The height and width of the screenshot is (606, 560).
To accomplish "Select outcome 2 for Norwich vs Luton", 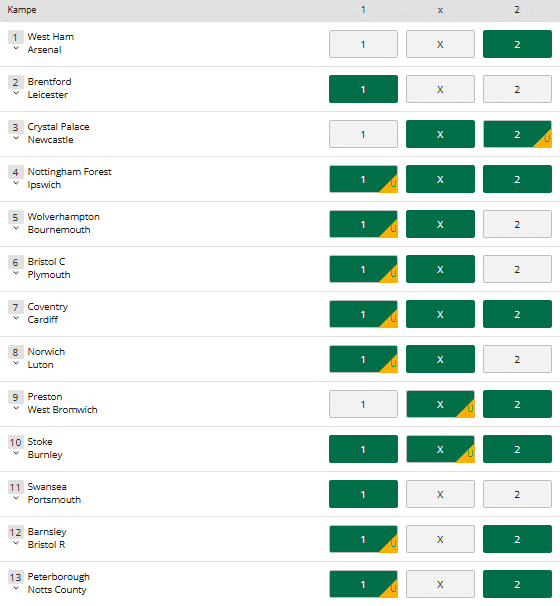I will (517, 359).
